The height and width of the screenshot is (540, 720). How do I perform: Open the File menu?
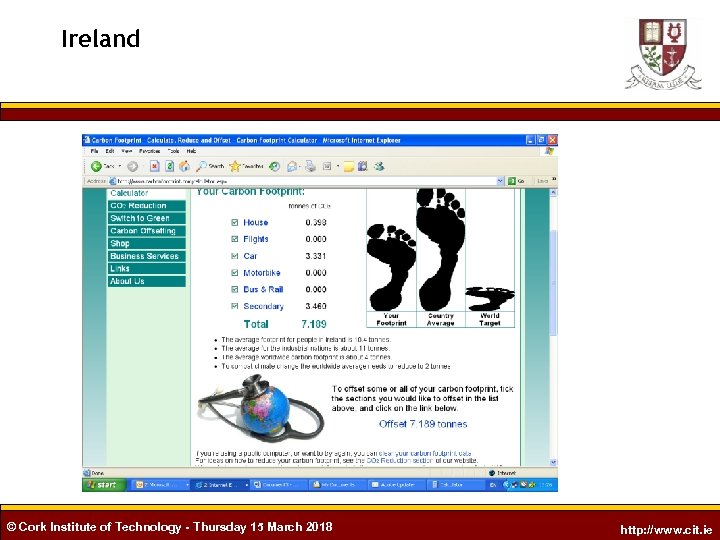coord(94,151)
